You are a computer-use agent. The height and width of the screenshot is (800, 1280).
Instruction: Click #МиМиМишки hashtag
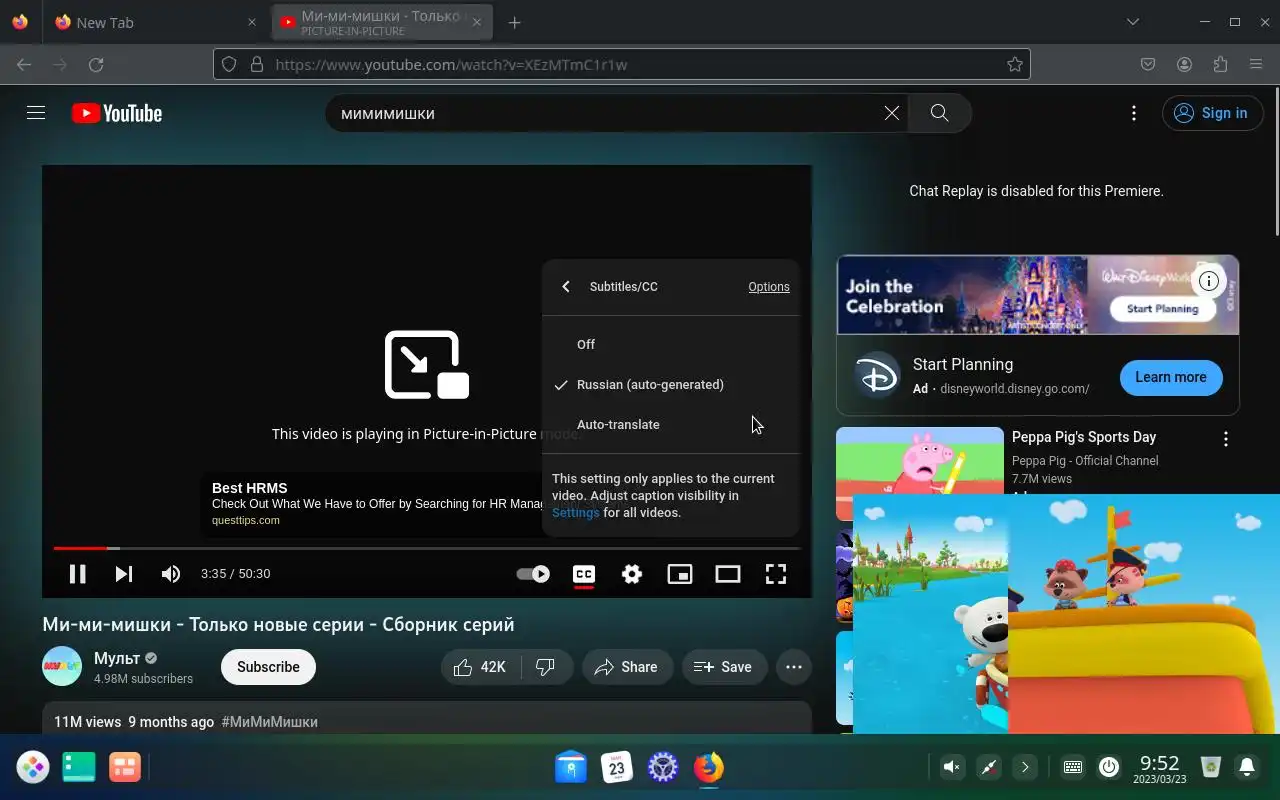coord(270,722)
